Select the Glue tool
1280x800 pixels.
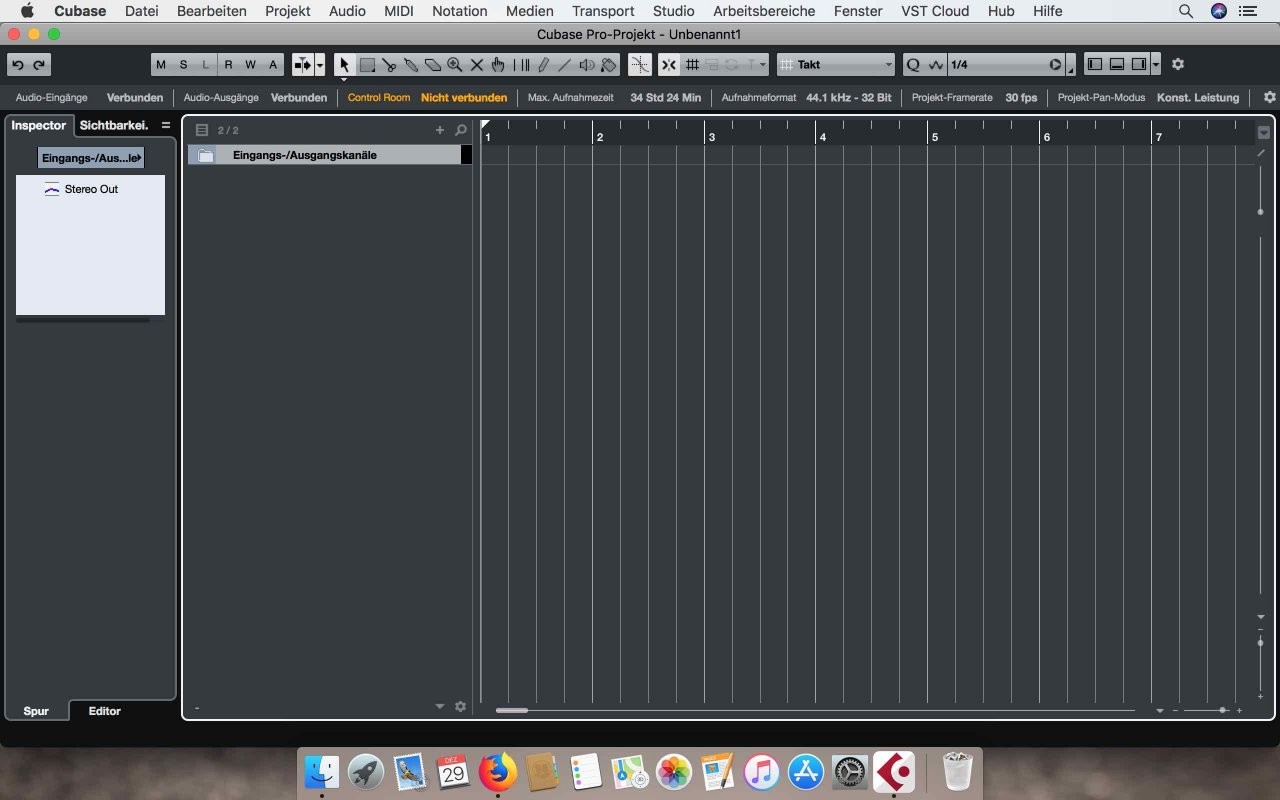[x=411, y=65]
